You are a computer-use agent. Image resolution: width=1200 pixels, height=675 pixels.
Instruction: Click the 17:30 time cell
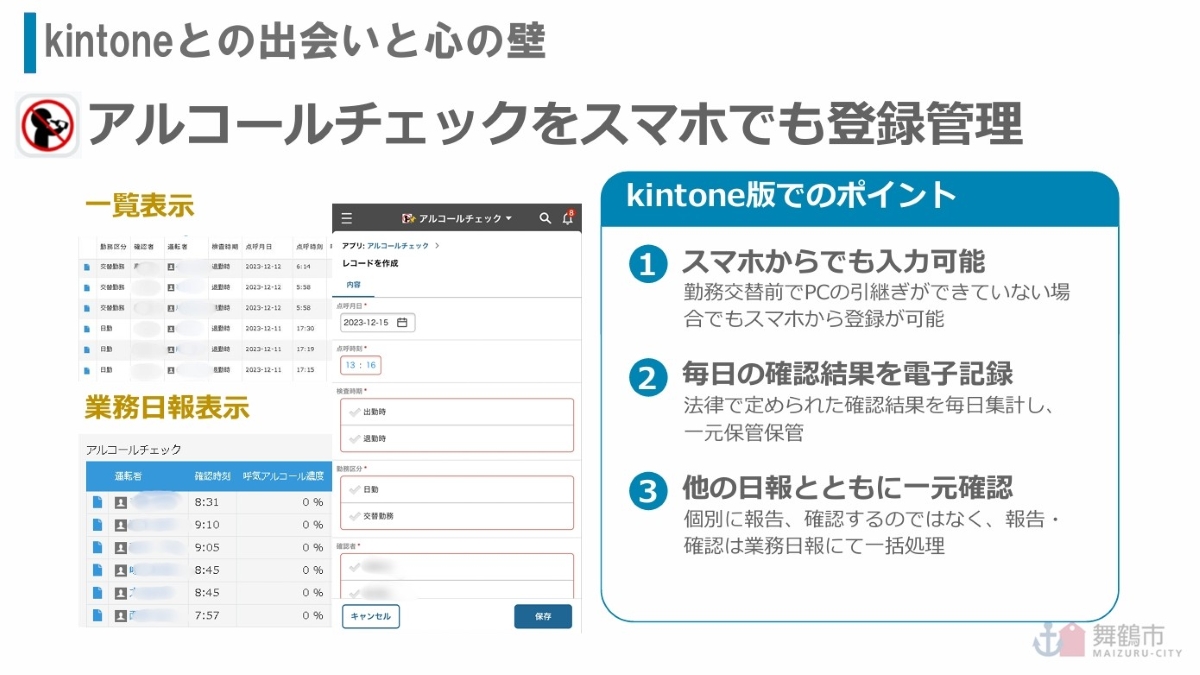pos(306,328)
